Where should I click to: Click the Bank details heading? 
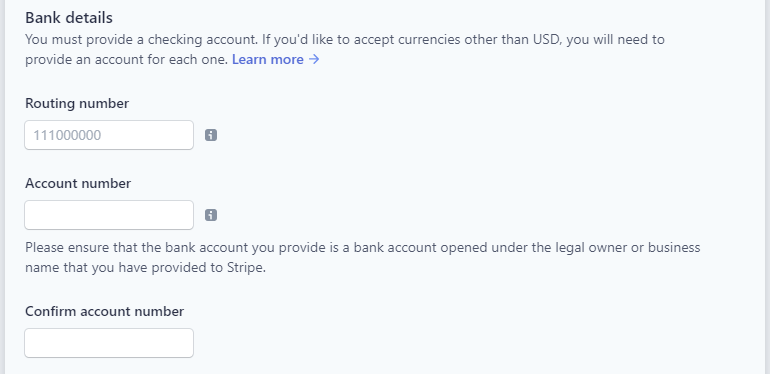pyautogui.click(x=69, y=18)
